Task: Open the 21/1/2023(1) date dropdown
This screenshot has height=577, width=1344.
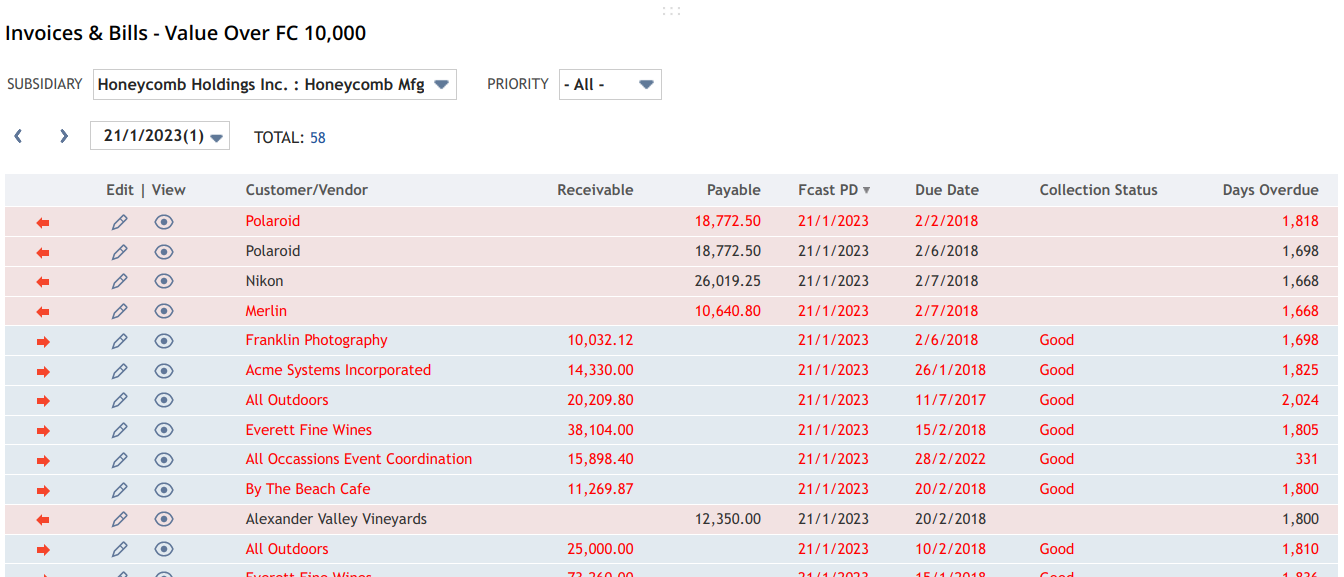Action: coord(160,136)
